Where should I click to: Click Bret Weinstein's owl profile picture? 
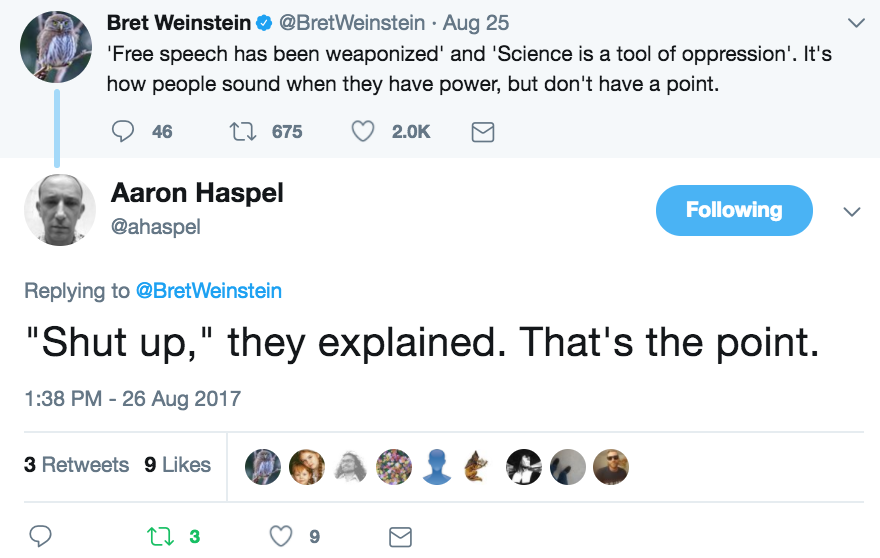pos(57,49)
